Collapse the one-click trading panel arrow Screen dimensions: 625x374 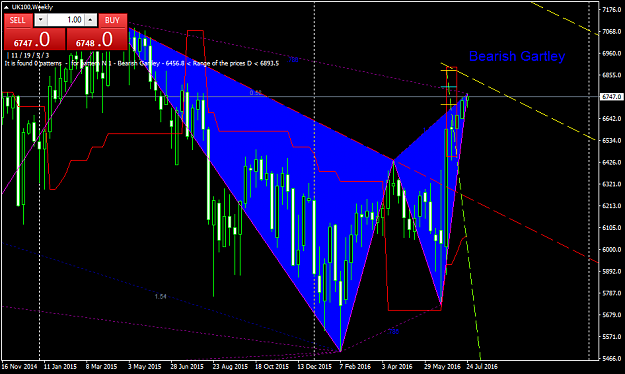pos(6,7)
